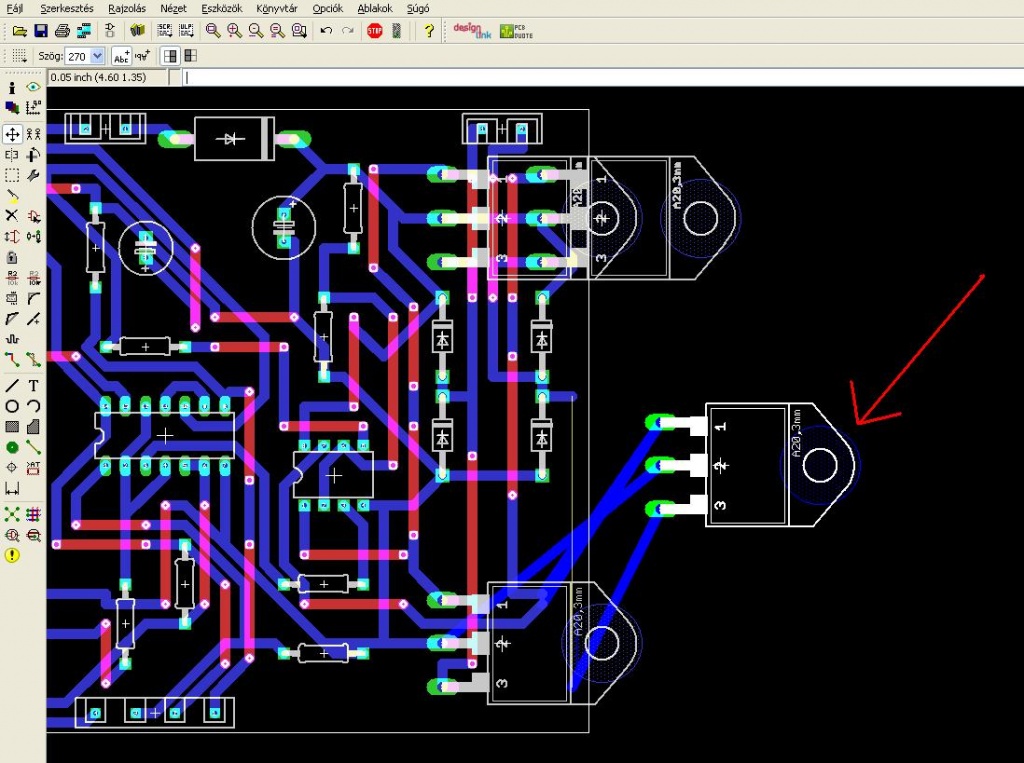The image size is (1024, 763).
Task: Open the Szerkesztés menu
Action: (x=67, y=8)
